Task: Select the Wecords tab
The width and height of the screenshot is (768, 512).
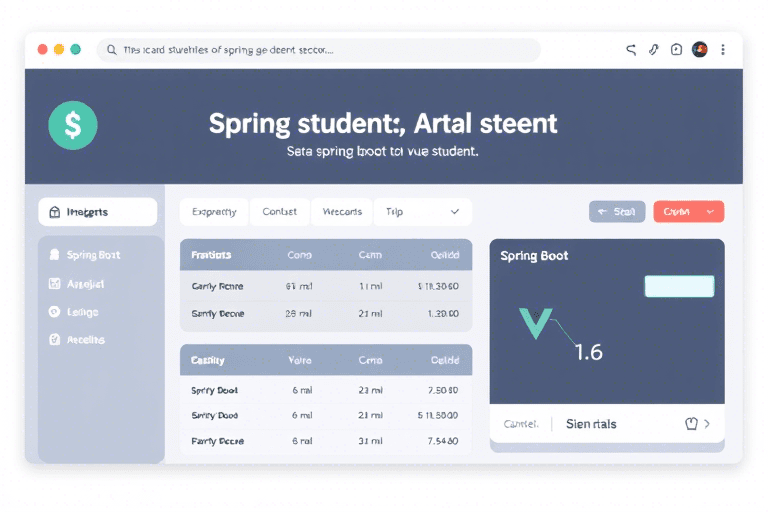Action: [x=341, y=212]
